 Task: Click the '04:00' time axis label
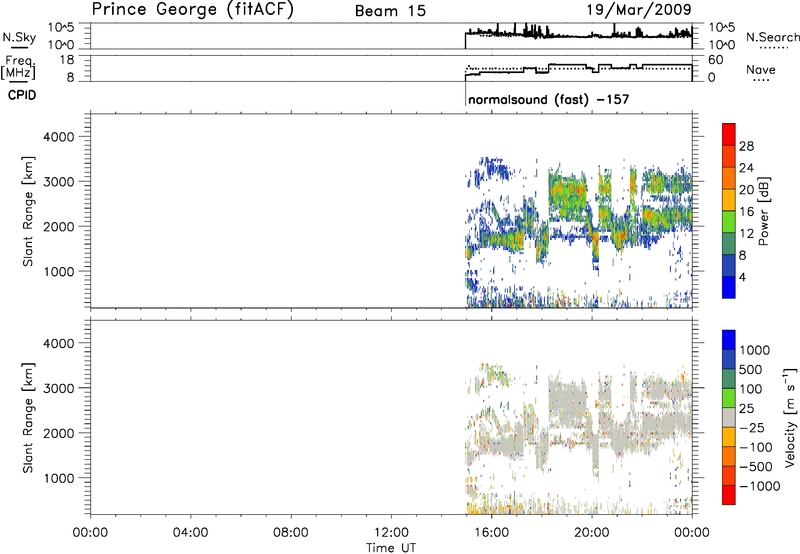(190, 533)
